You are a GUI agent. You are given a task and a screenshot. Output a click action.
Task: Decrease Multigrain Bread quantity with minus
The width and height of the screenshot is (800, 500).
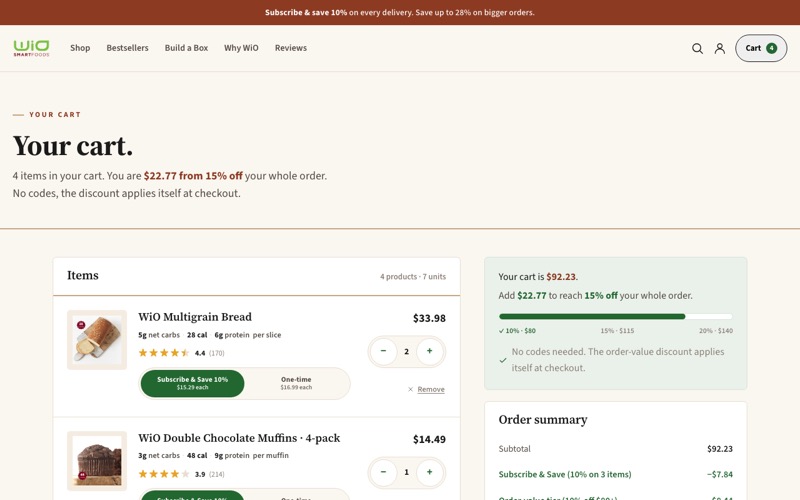(383, 351)
